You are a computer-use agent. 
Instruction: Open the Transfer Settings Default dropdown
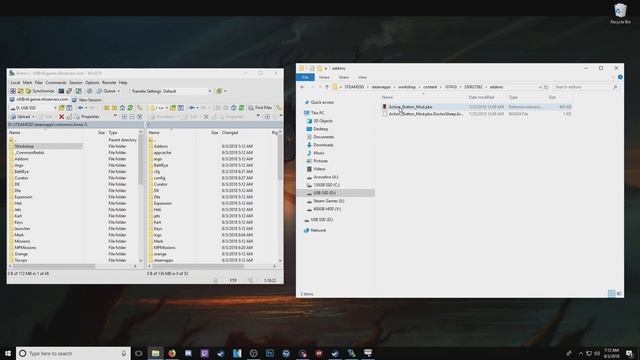click(x=171, y=91)
